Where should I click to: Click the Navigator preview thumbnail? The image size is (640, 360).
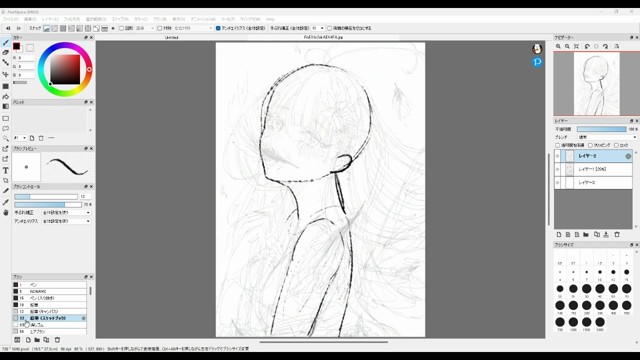click(x=596, y=84)
